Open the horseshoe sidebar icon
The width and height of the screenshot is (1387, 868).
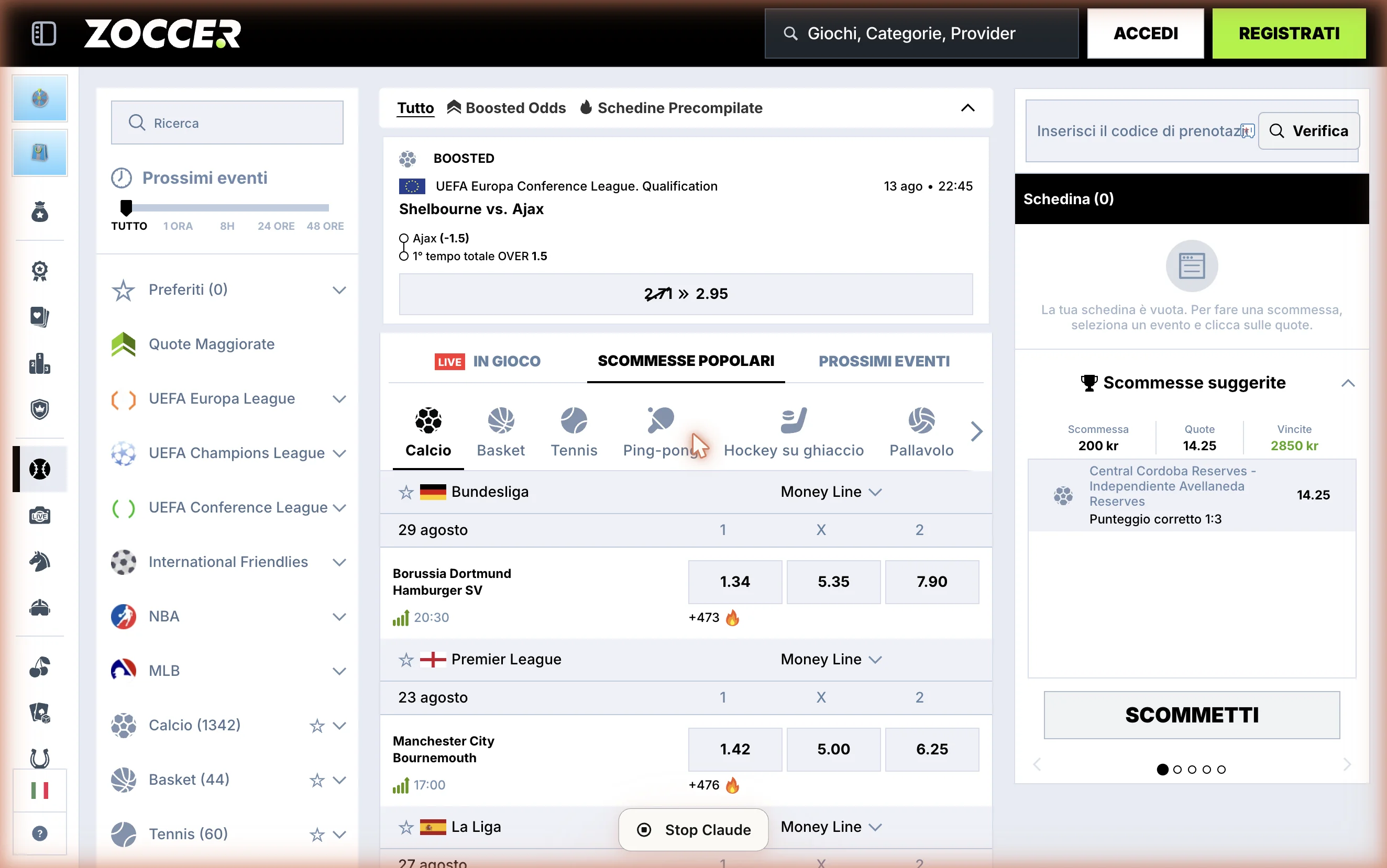40,759
